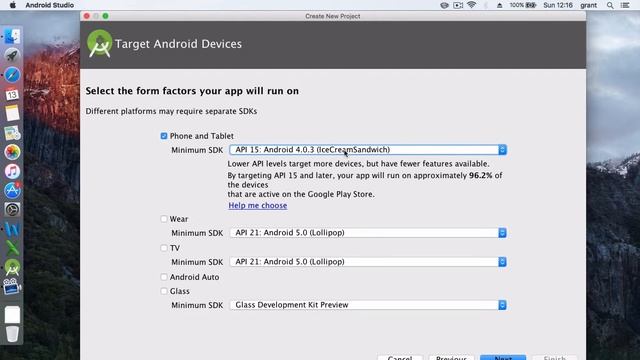Open blue W app icon in dock
640x360 pixels.
click(12, 229)
